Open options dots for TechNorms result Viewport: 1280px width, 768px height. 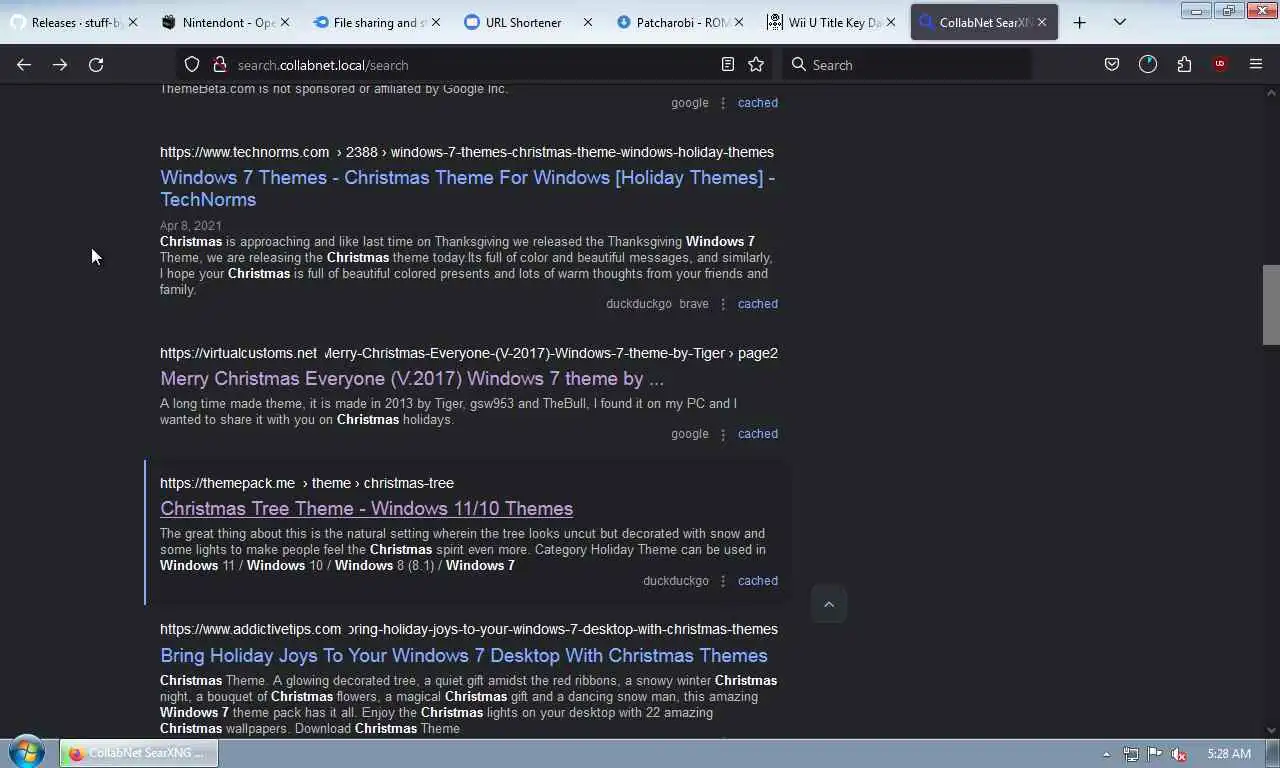(x=723, y=304)
